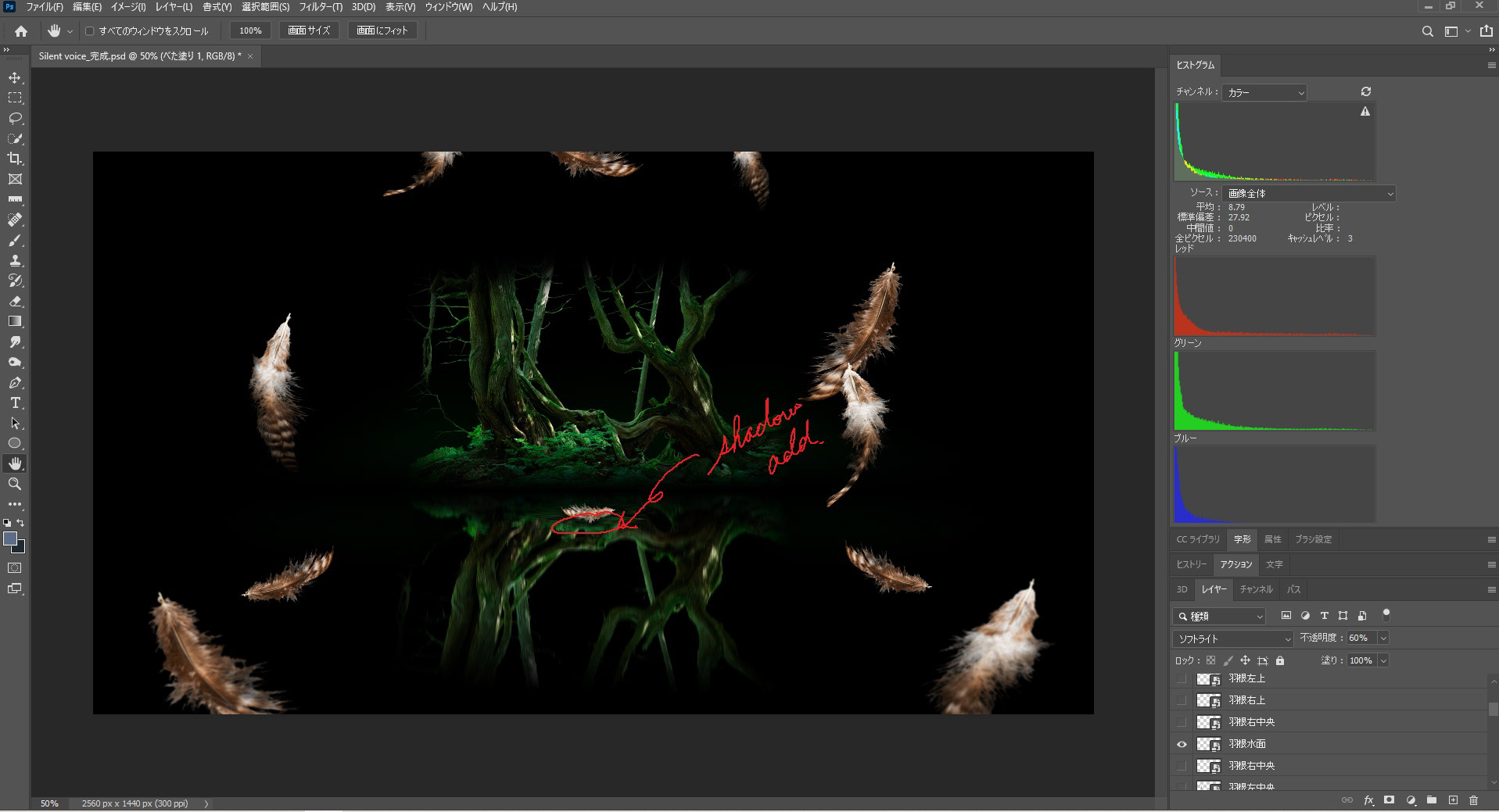Select the Rectangular Marquee tool
The height and width of the screenshot is (812, 1499).
[15, 98]
